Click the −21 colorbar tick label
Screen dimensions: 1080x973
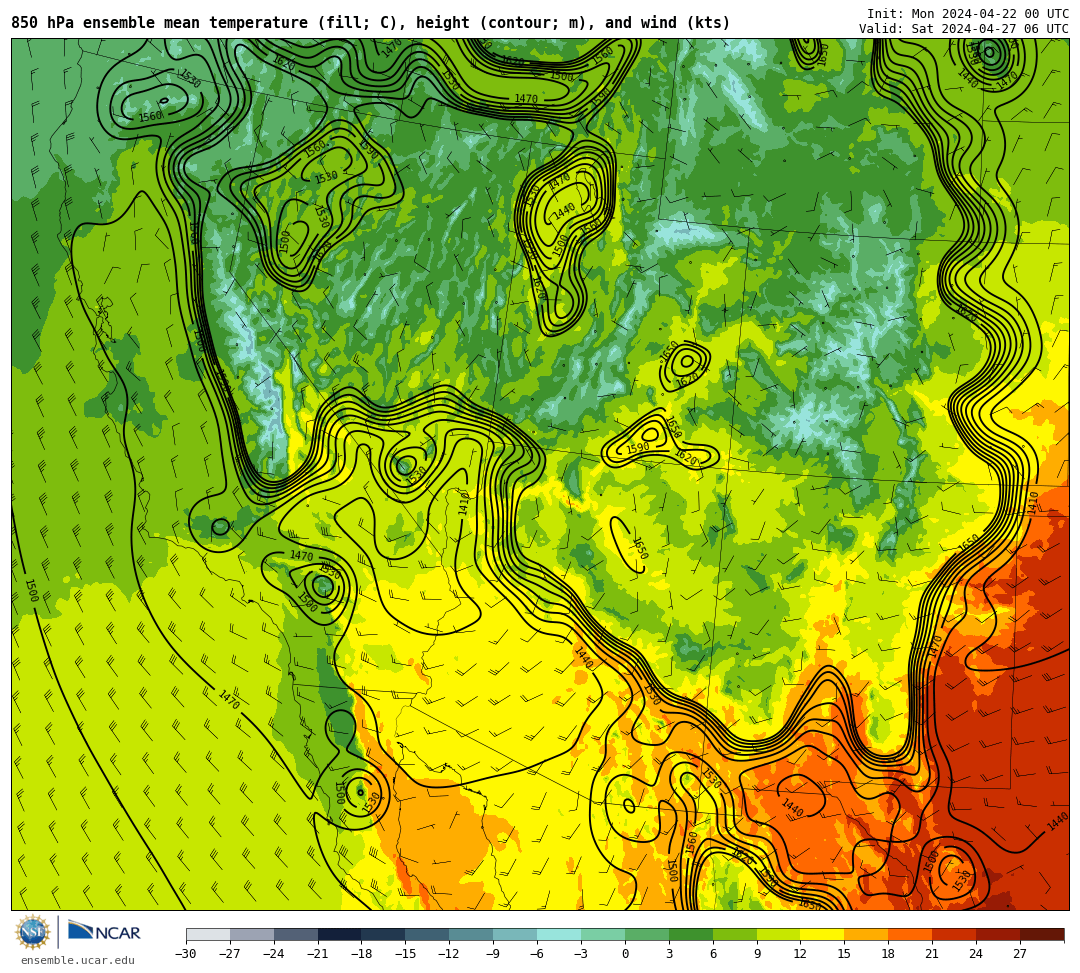point(318,954)
